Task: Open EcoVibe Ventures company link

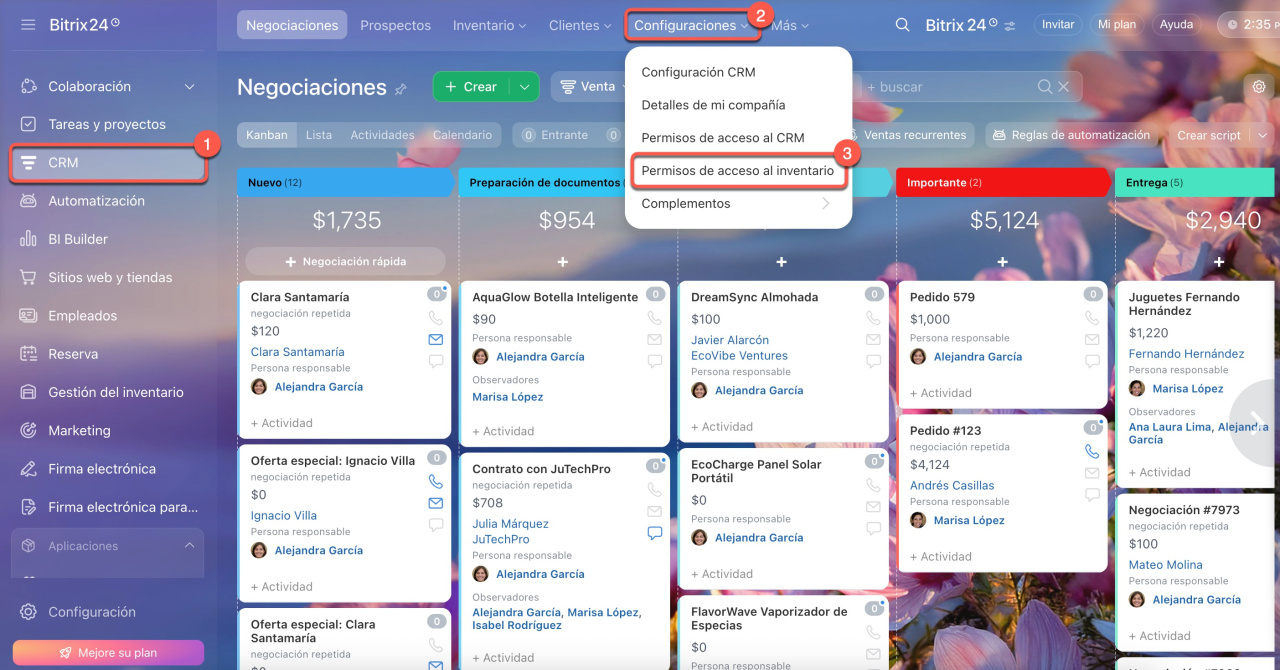Action: [739, 355]
